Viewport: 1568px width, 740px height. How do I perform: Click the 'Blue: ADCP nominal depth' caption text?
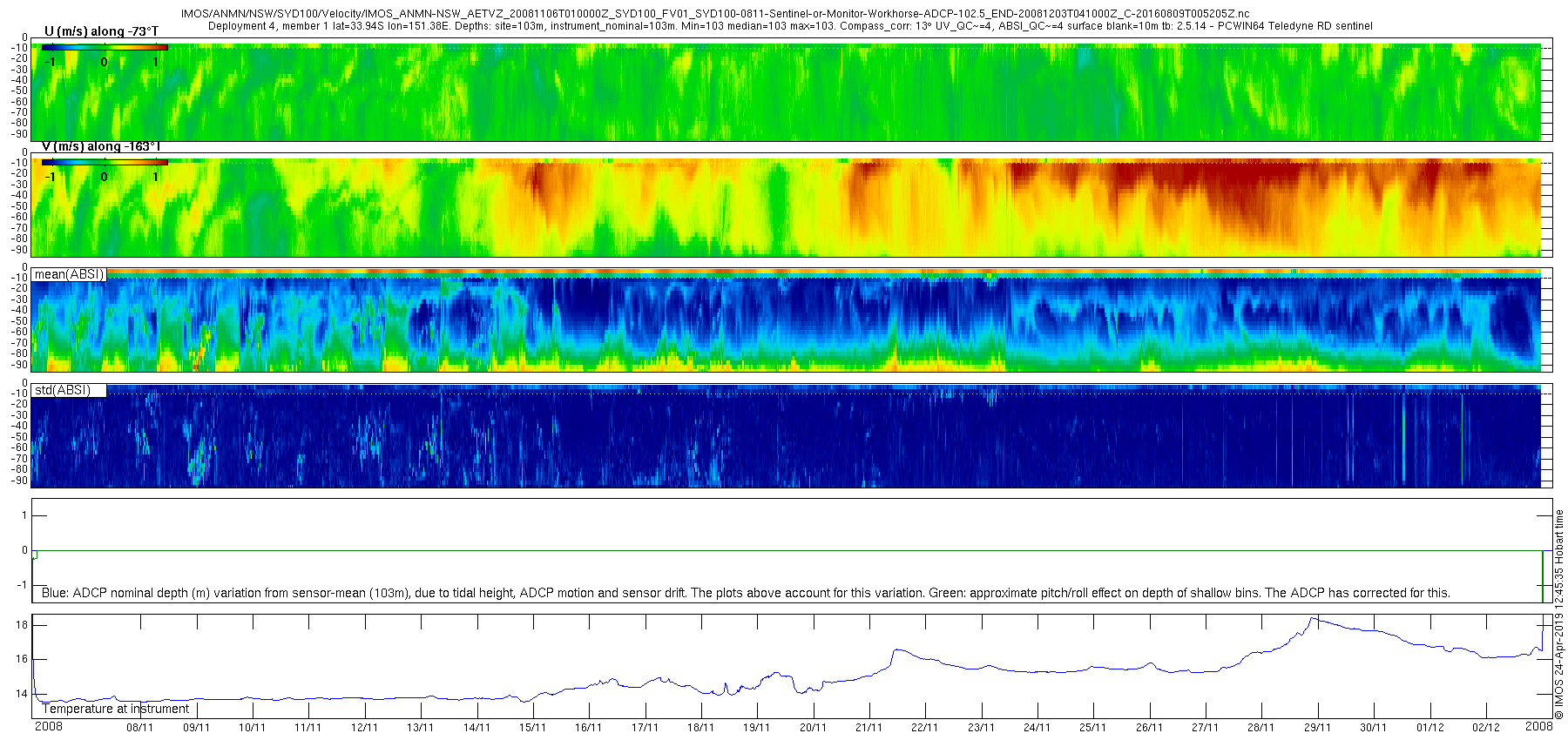click(x=746, y=593)
